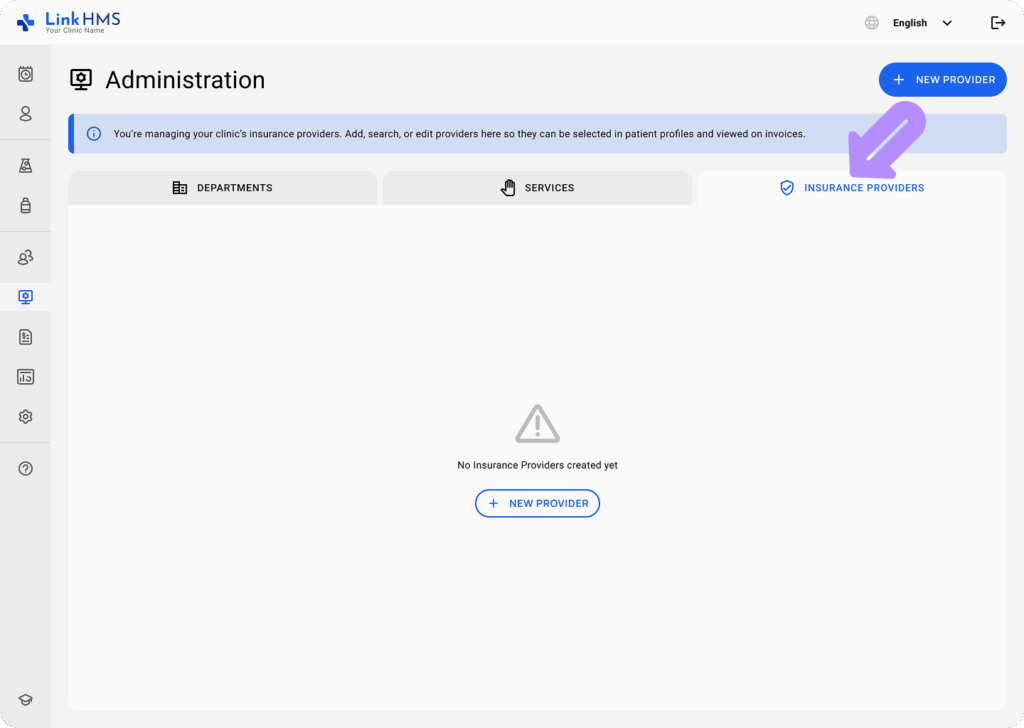Viewport: 1024px width, 728px height.
Task: Open the settings gear icon
Action: (x=26, y=417)
